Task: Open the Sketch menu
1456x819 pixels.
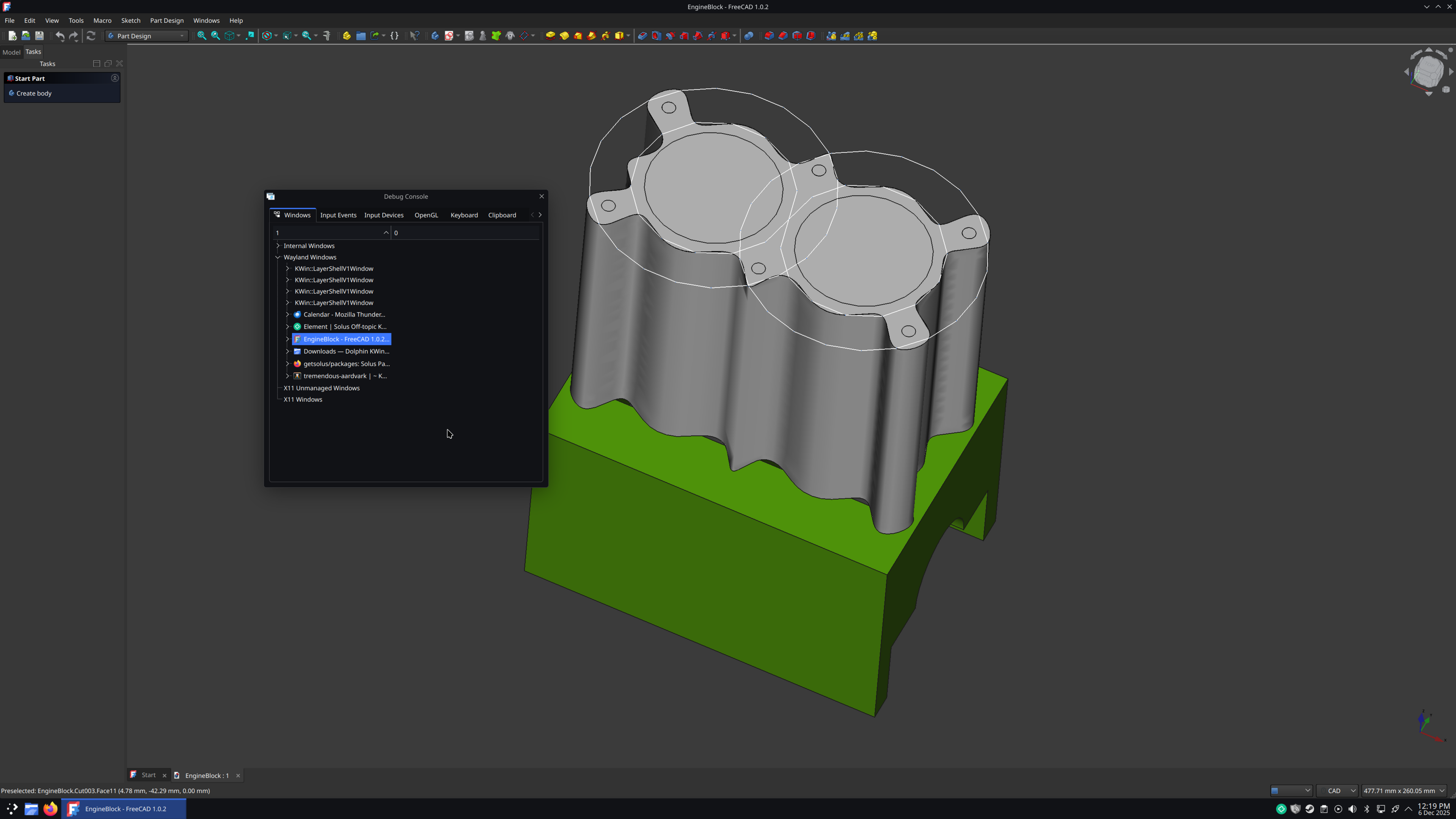Action: [130, 20]
